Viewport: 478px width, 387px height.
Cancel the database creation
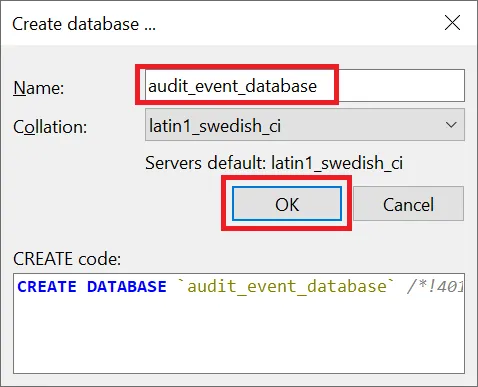coord(408,204)
